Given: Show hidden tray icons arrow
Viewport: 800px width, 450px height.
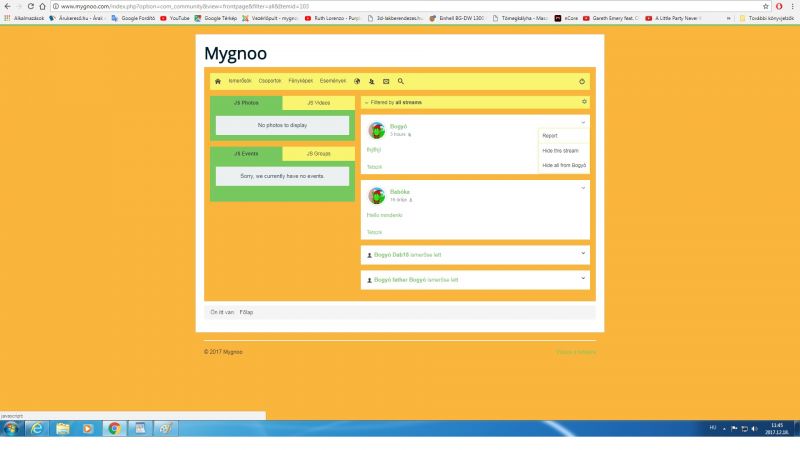Looking at the screenshot, I should 724,429.
